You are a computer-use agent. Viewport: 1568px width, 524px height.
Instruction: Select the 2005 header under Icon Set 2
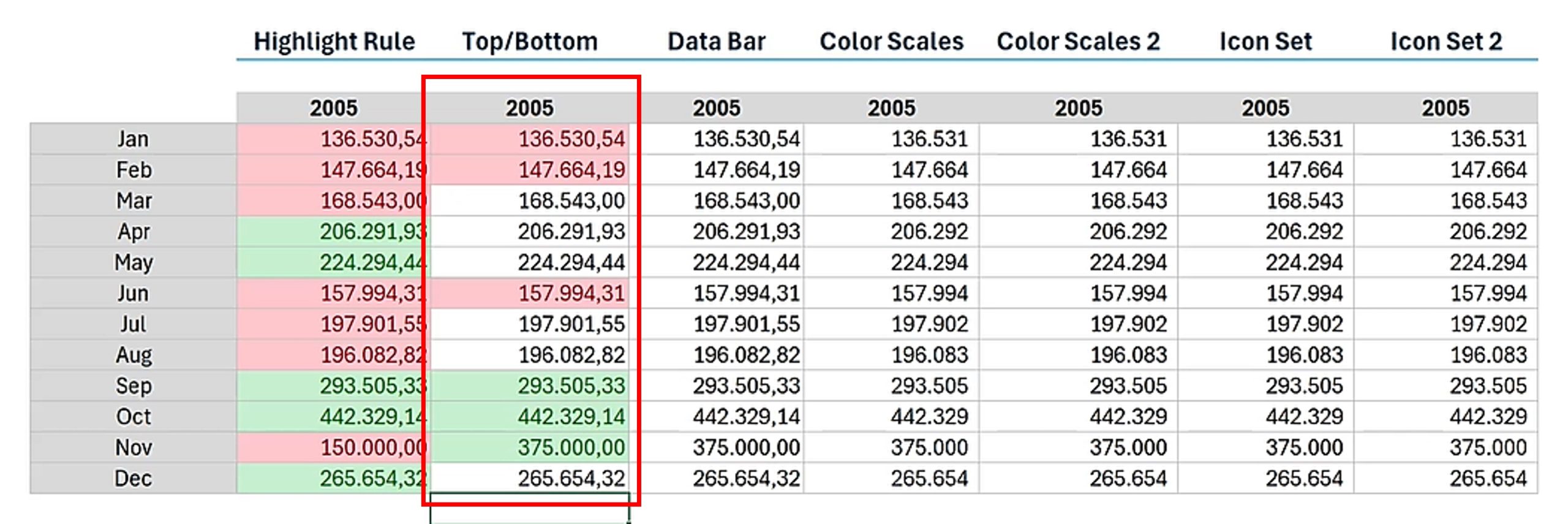(1445, 108)
